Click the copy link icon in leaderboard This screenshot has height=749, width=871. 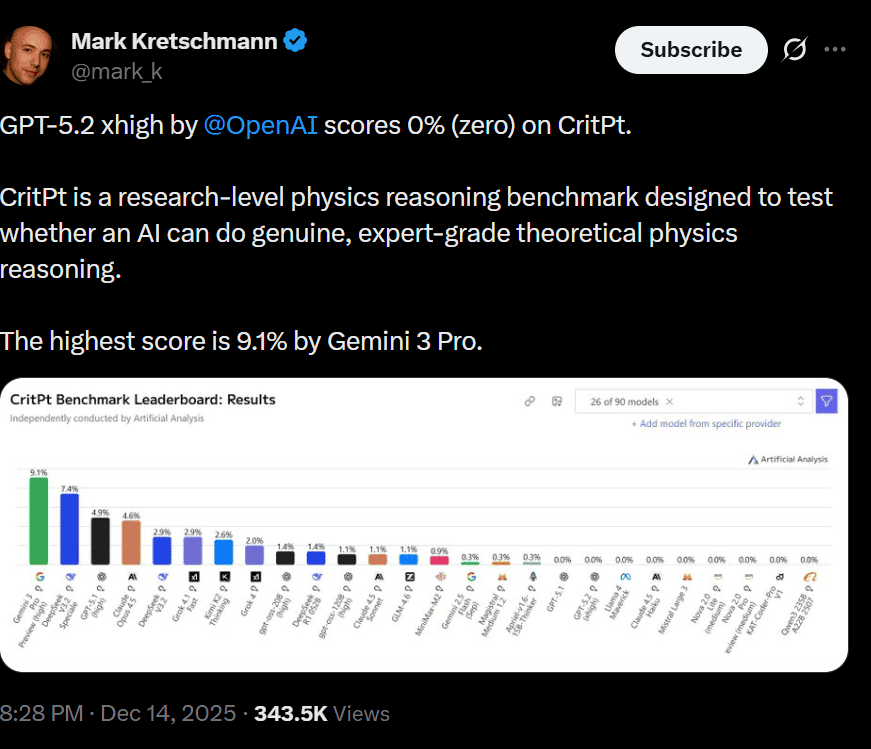coord(530,402)
